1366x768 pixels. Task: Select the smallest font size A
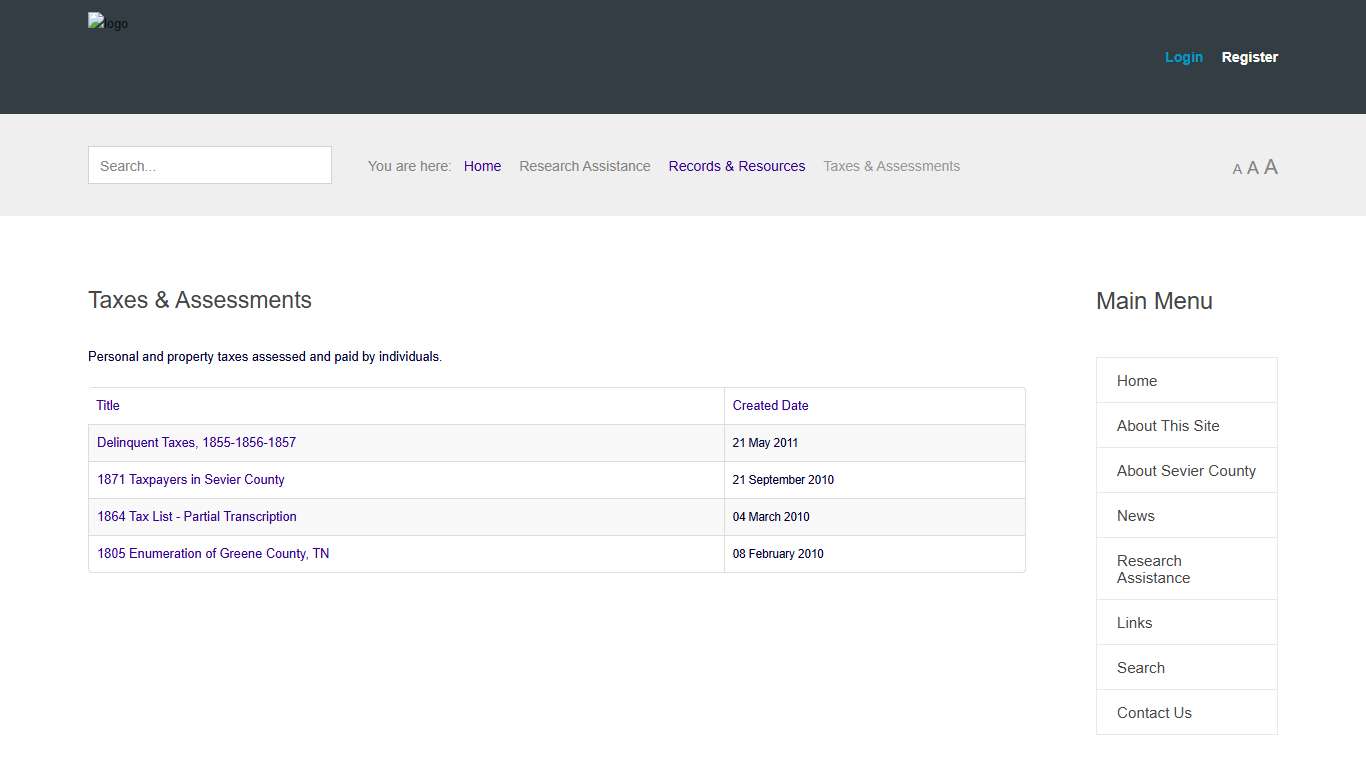[1237, 170]
